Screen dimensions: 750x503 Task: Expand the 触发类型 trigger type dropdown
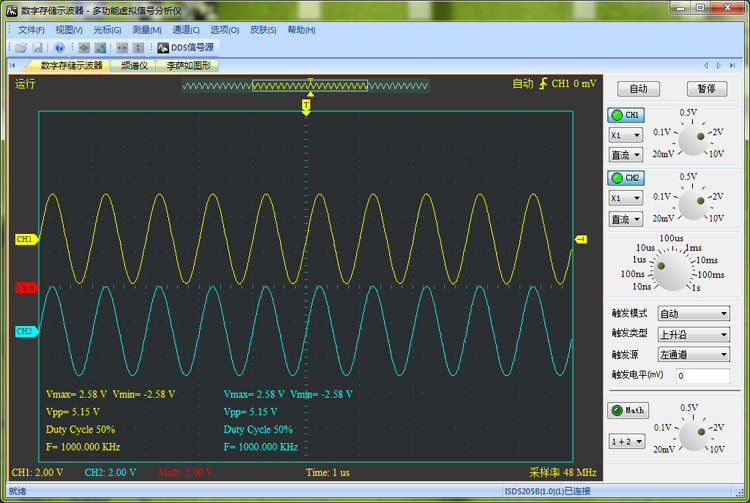coord(692,334)
